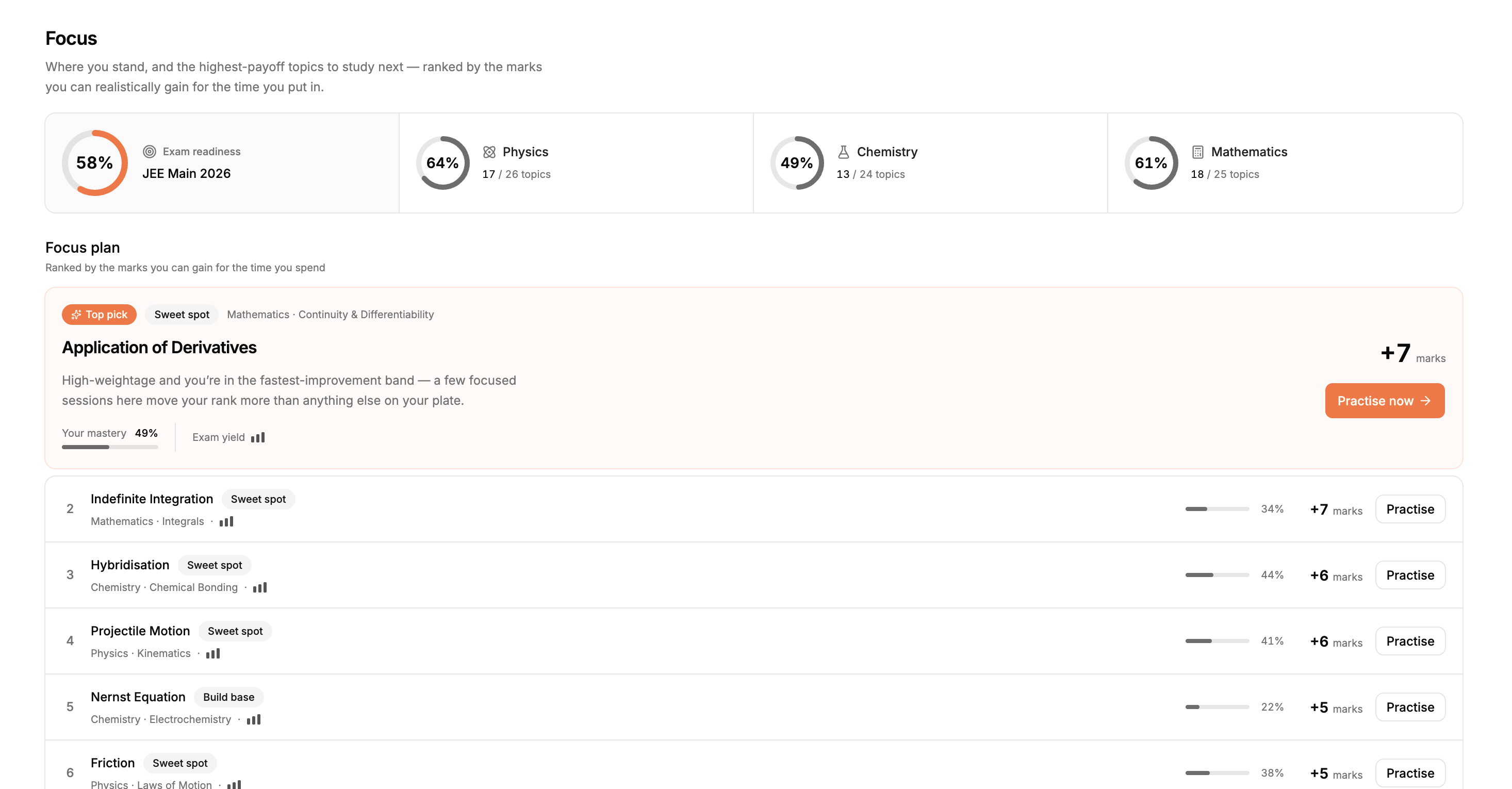Viewport: 1512px width, 789px height.
Task: Click the 44% mastery bar for Hybridisation
Action: pyautogui.click(x=1217, y=576)
